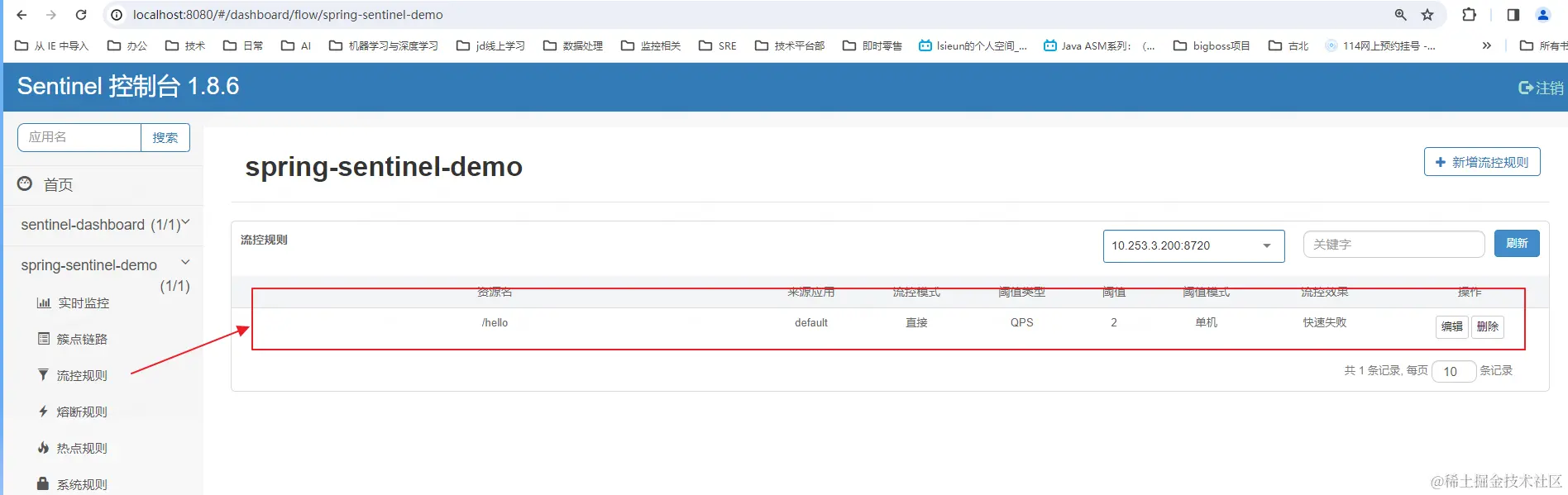This screenshot has width=1568, height=495.
Task: Click 删除 for /hello rule
Action: [1487, 326]
